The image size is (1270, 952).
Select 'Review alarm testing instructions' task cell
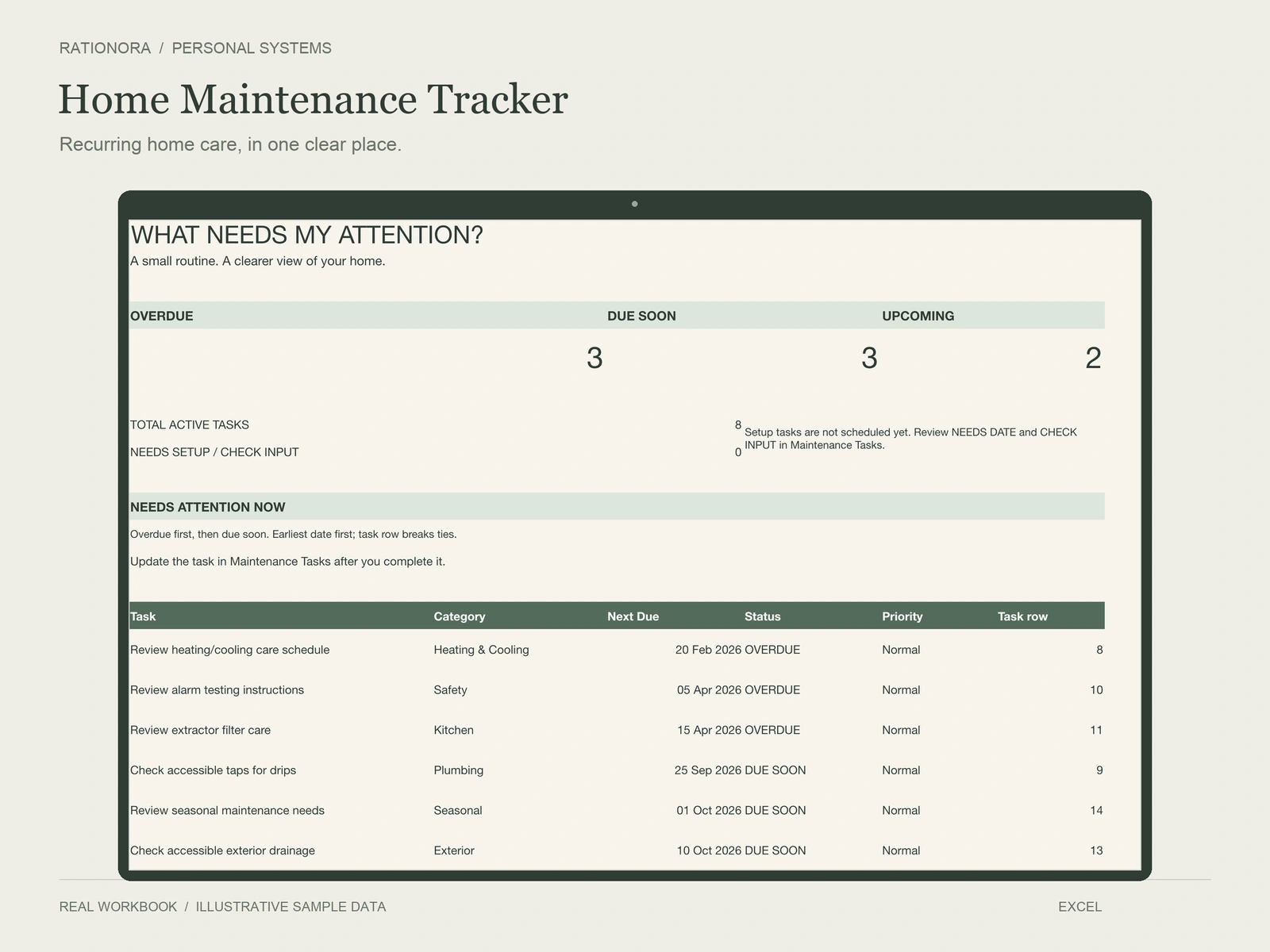[x=217, y=690]
